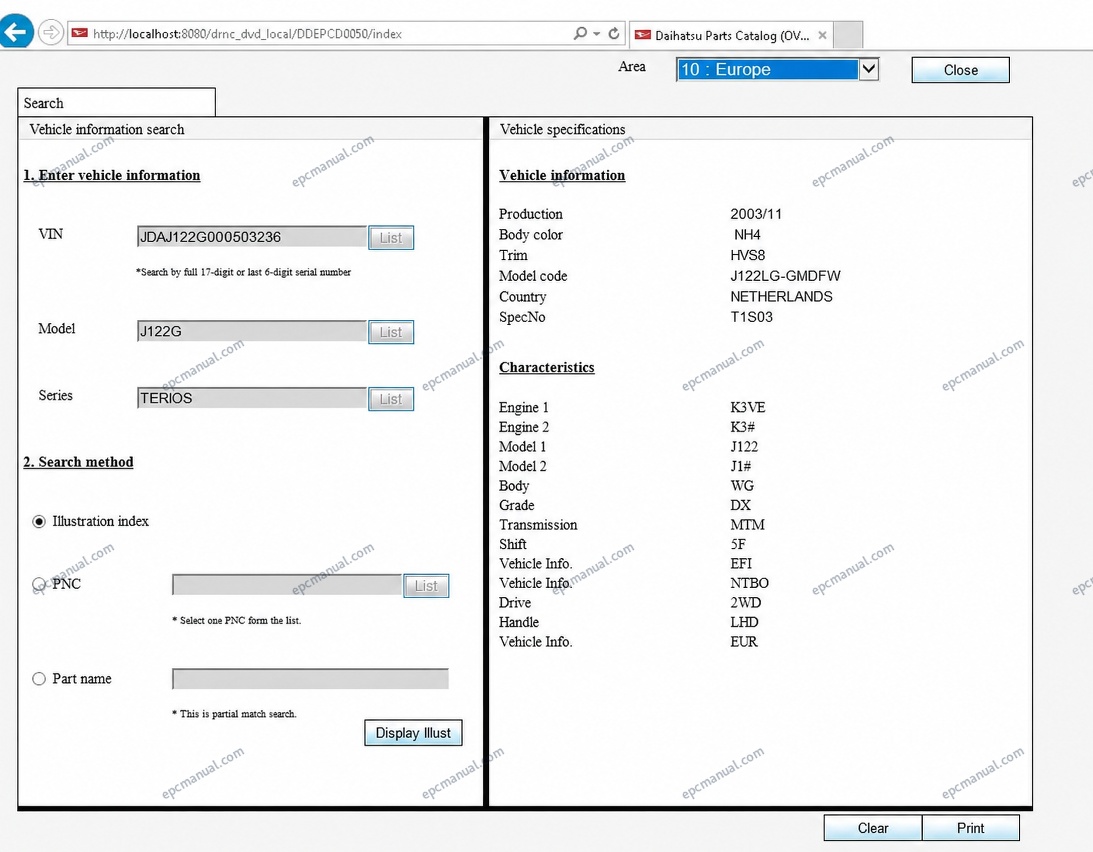Switch to the Search tab
The height and width of the screenshot is (852, 1093).
pos(116,102)
